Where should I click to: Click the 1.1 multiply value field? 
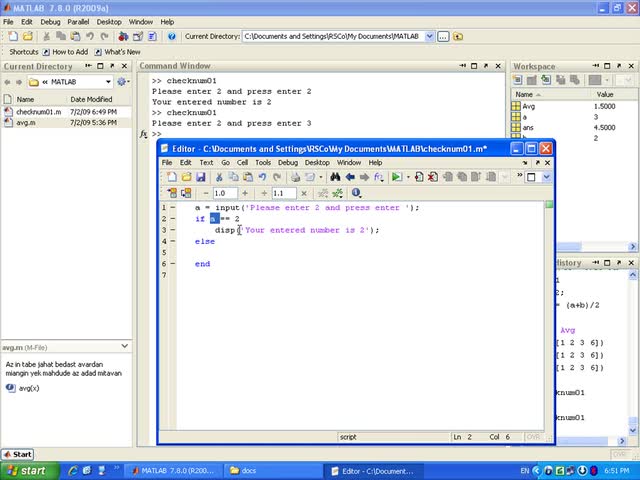(x=284, y=193)
